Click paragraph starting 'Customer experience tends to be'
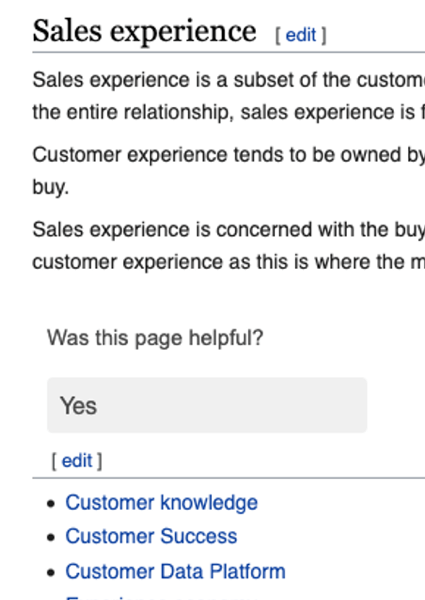Viewport: 425px width, 600px height. click(x=229, y=171)
